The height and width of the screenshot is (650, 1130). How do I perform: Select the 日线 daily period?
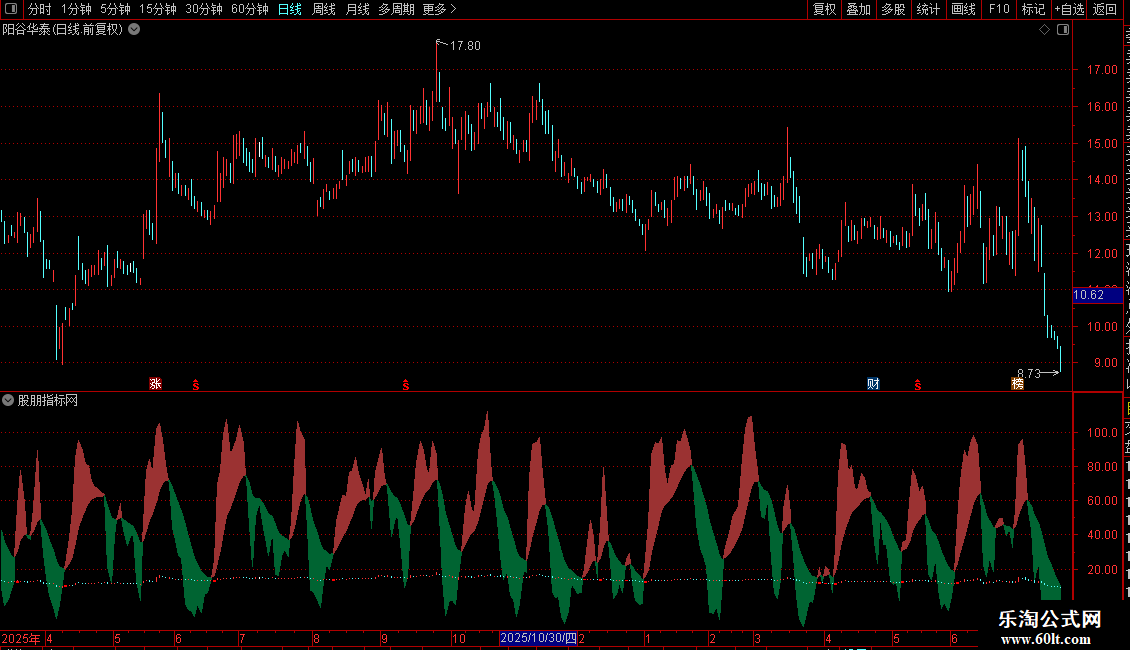pyautogui.click(x=290, y=9)
